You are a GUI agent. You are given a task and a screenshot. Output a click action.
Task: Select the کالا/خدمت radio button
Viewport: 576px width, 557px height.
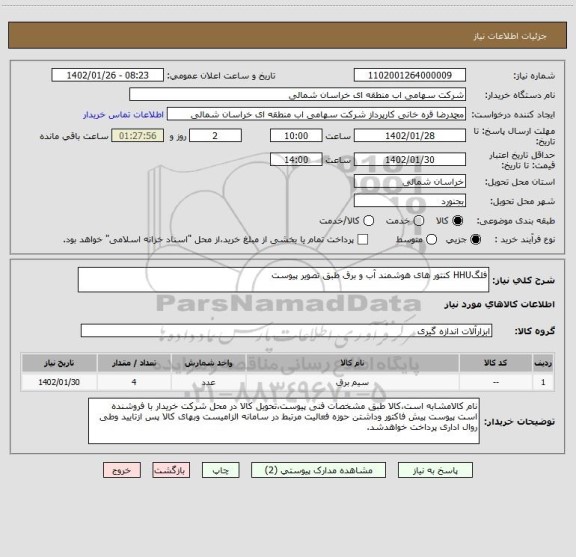(x=368, y=221)
